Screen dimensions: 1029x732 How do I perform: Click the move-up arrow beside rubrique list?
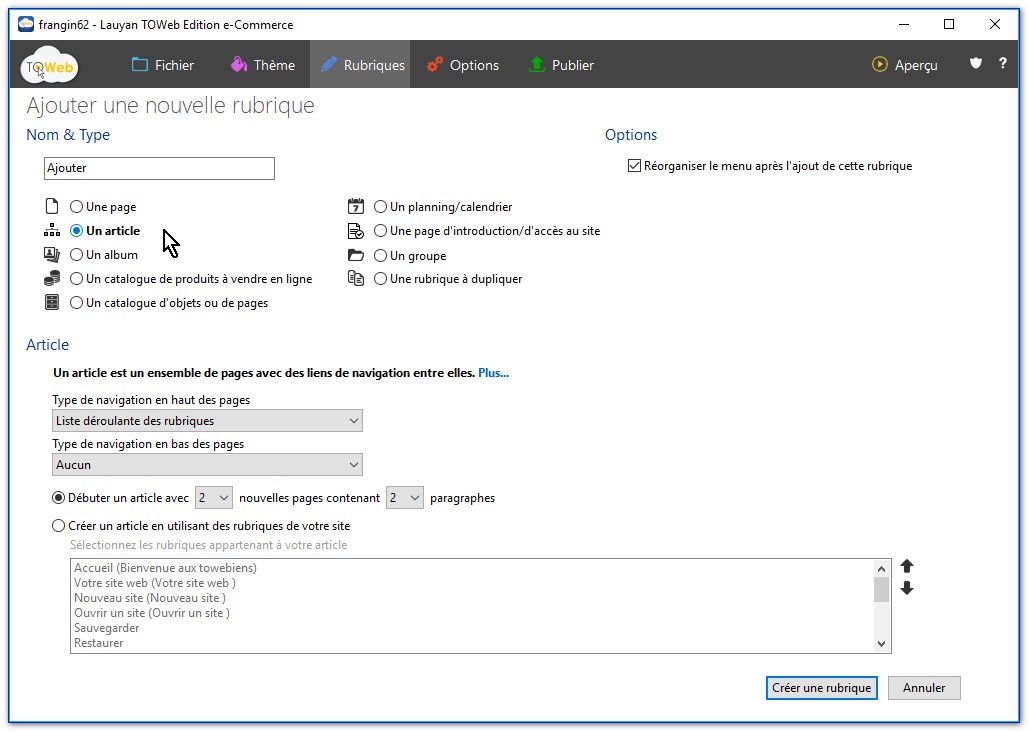pyautogui.click(x=907, y=567)
